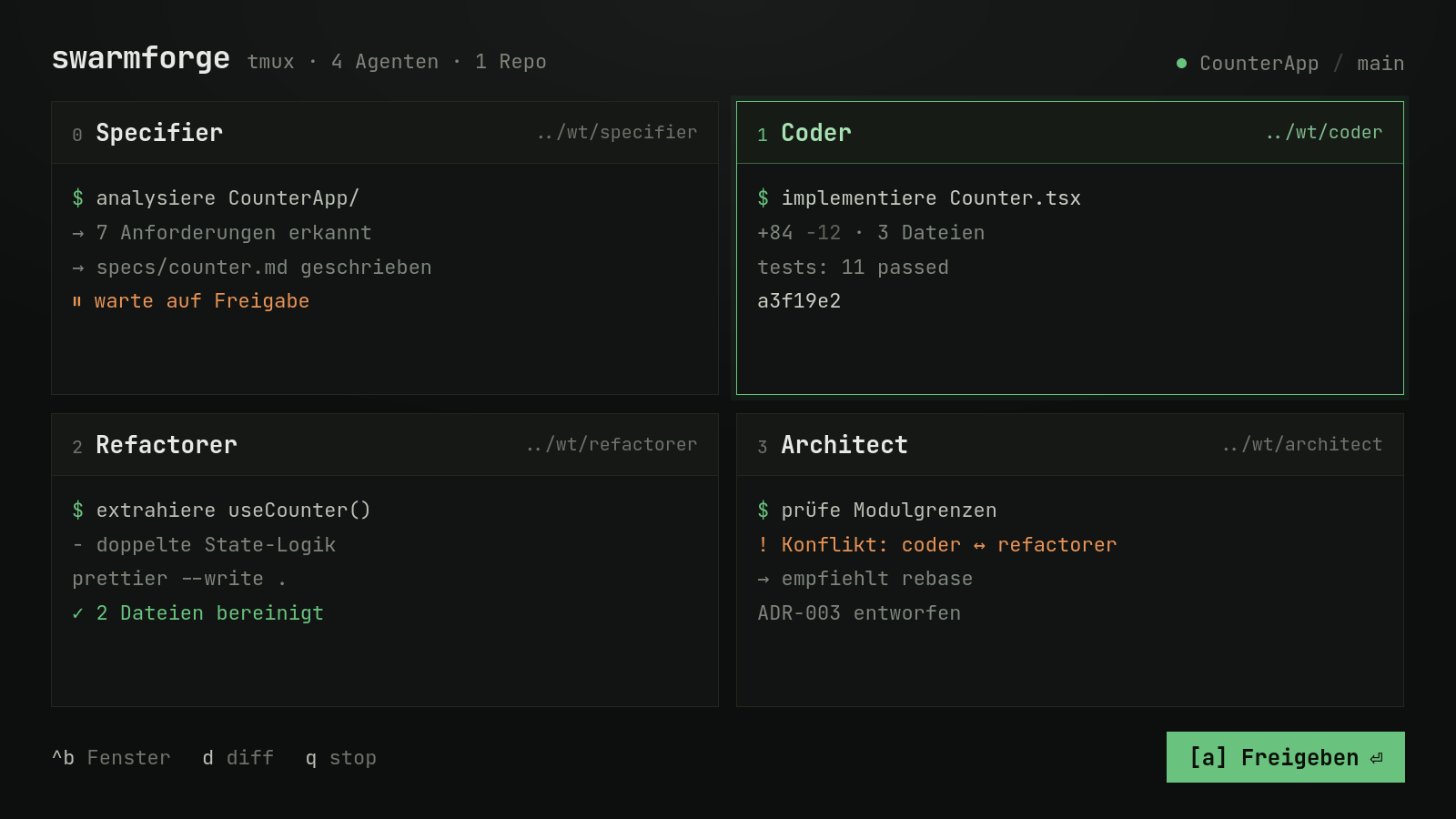Click the main branch label
This screenshot has height=819, width=1456.
[x=1380, y=64]
